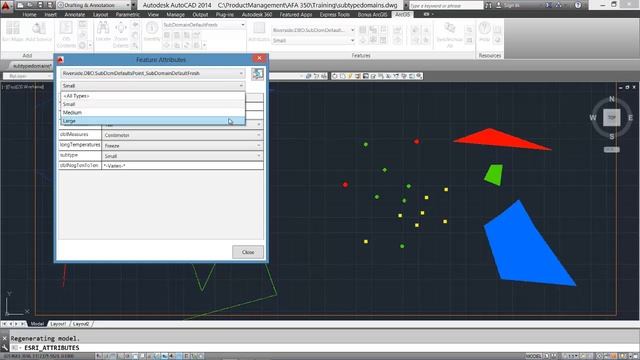Click the Add Service ribbon button
The width and height of the screenshot is (640, 360).
click(39, 32)
